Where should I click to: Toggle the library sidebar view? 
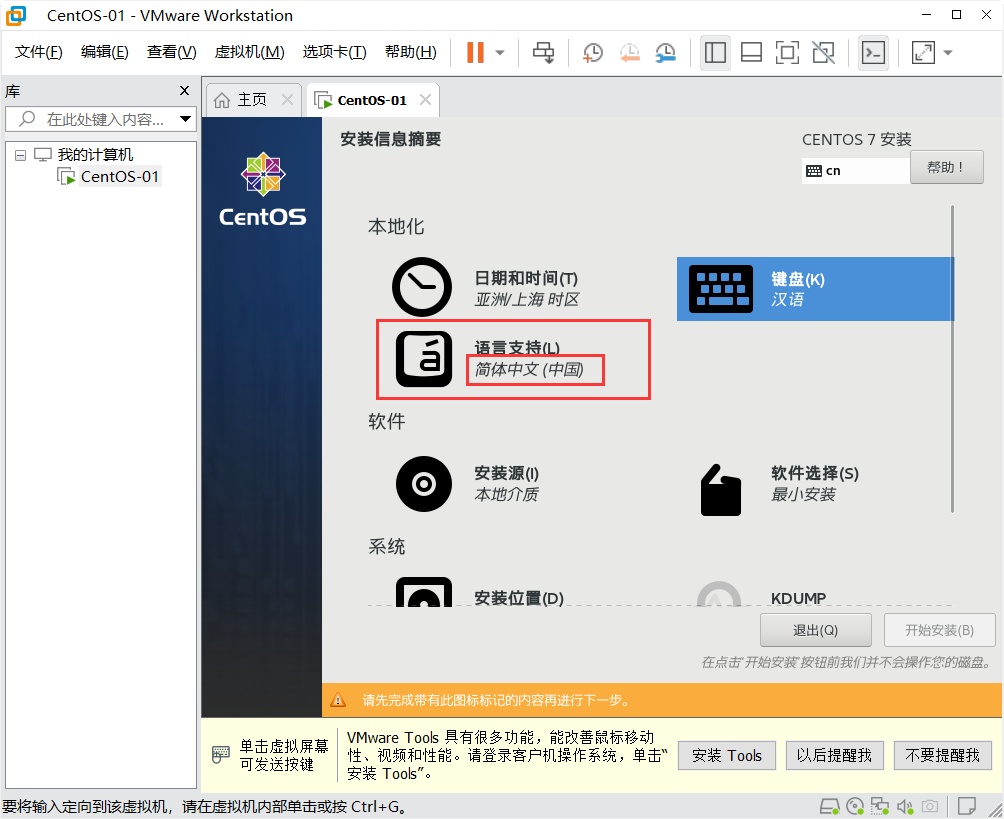click(x=715, y=53)
